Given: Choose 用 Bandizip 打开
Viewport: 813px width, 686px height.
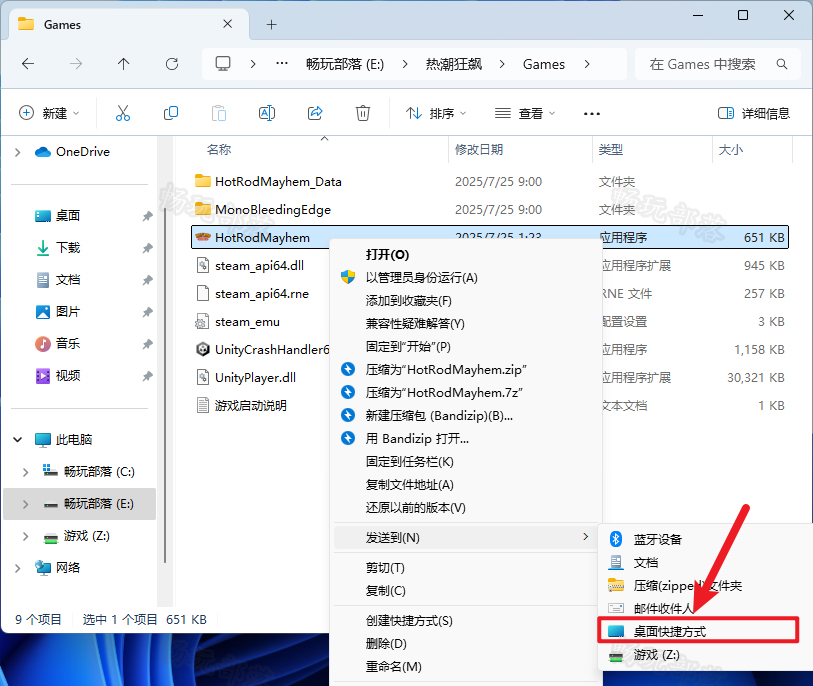Looking at the screenshot, I should click(417, 439).
